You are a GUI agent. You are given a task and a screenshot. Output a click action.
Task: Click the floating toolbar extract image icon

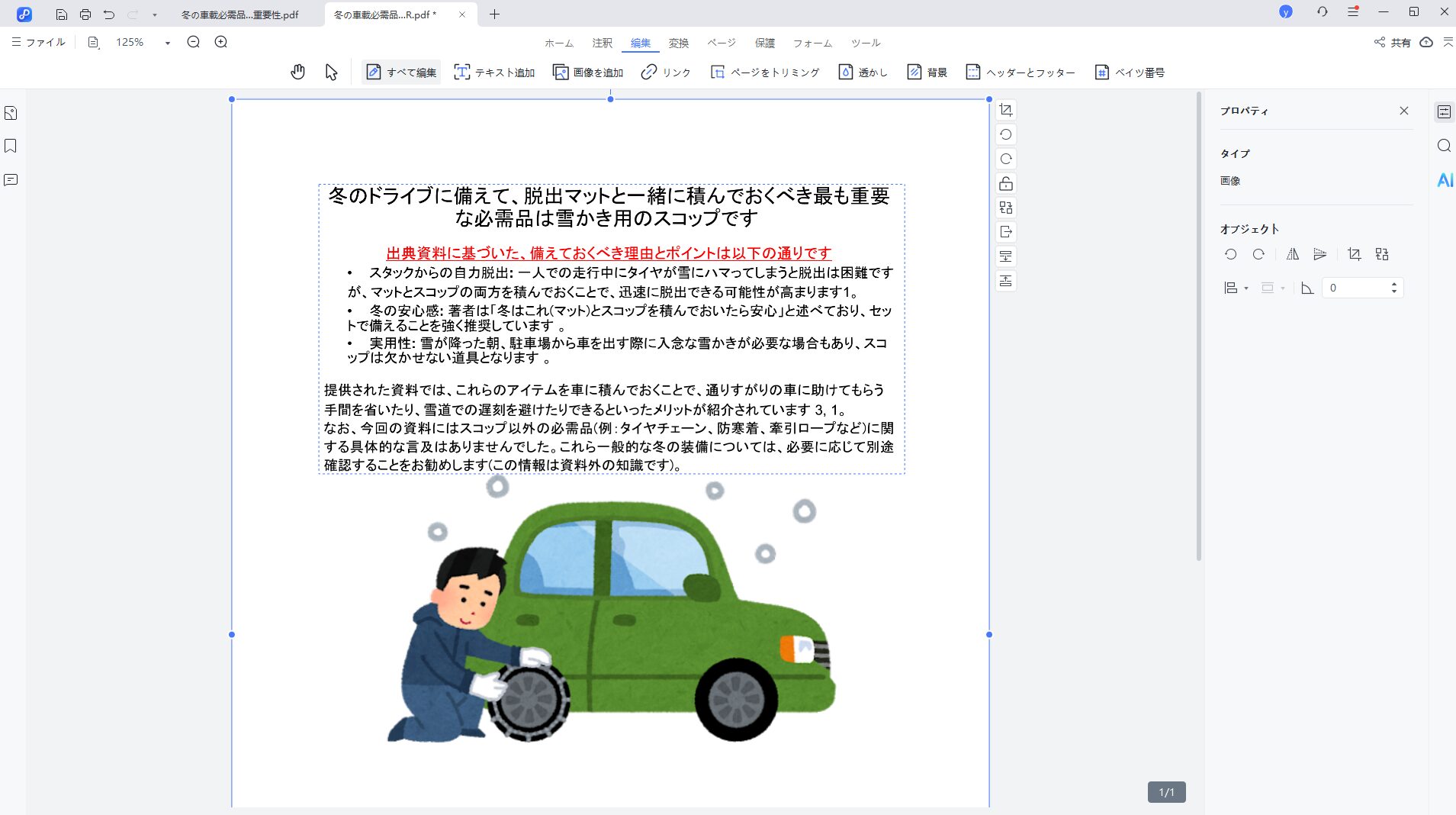coord(1006,232)
